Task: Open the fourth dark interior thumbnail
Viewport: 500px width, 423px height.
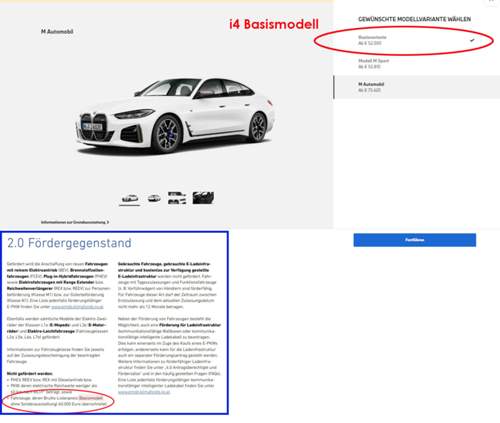Action: 203,198
